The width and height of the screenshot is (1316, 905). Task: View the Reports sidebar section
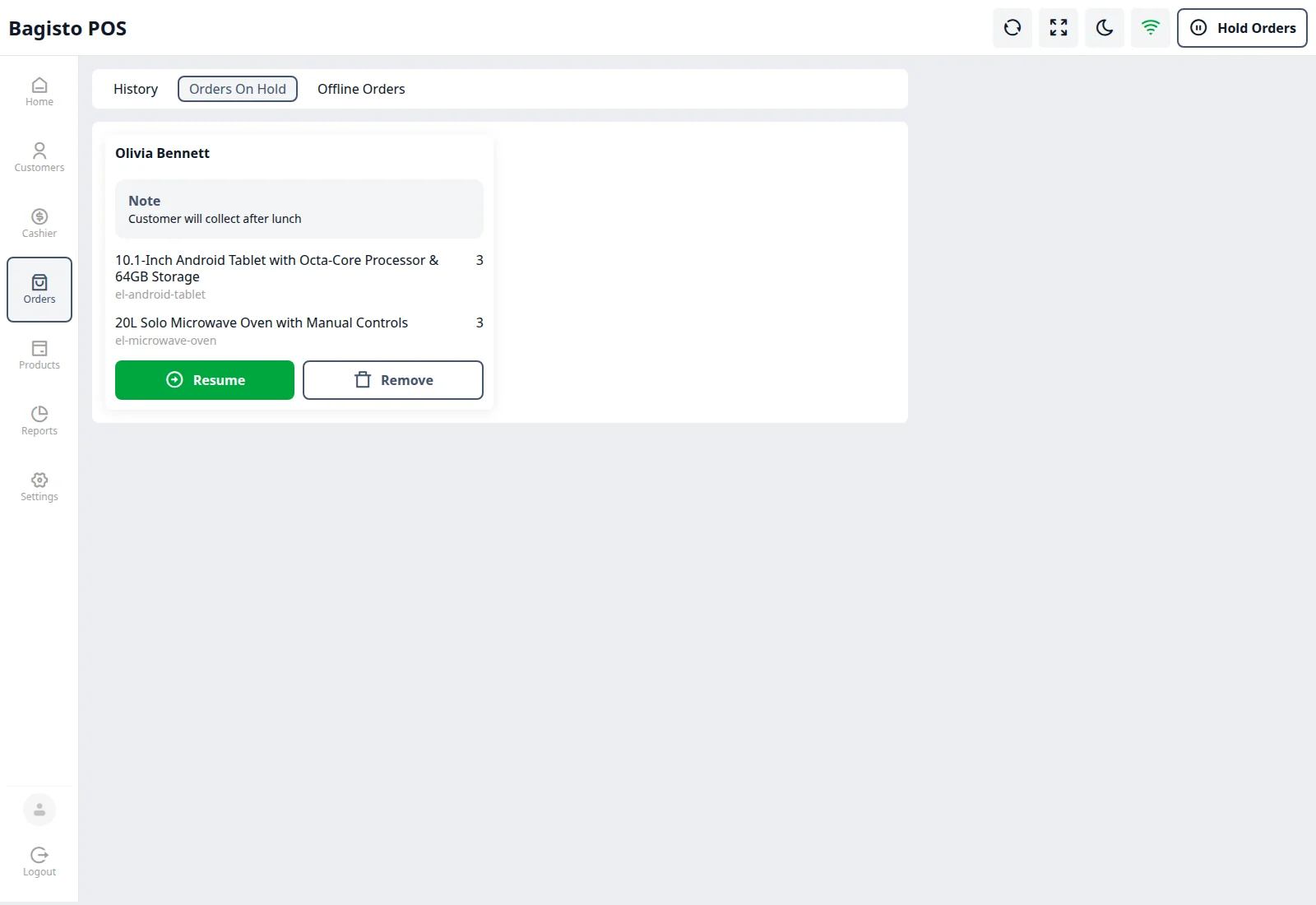[39, 421]
